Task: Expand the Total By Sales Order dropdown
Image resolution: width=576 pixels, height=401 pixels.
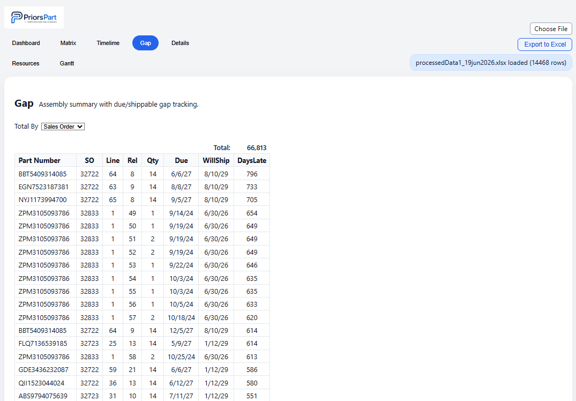Action: [63, 127]
